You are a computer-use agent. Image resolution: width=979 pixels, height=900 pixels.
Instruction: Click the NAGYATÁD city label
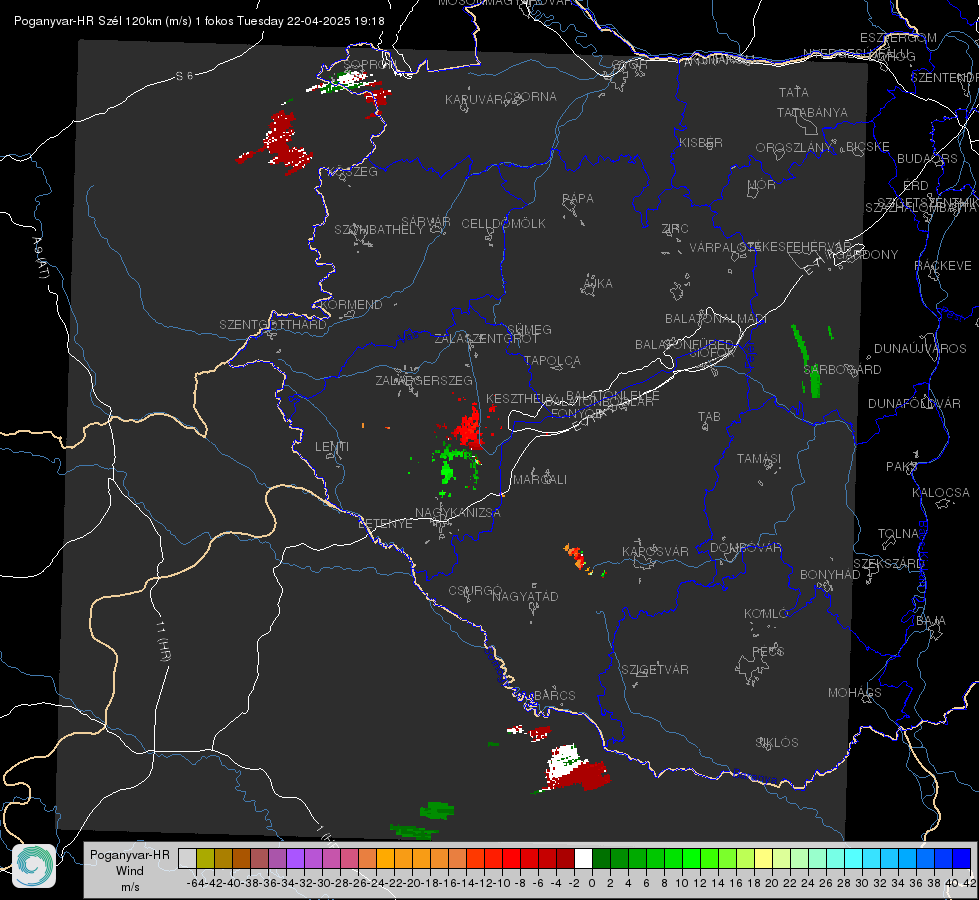525,596
